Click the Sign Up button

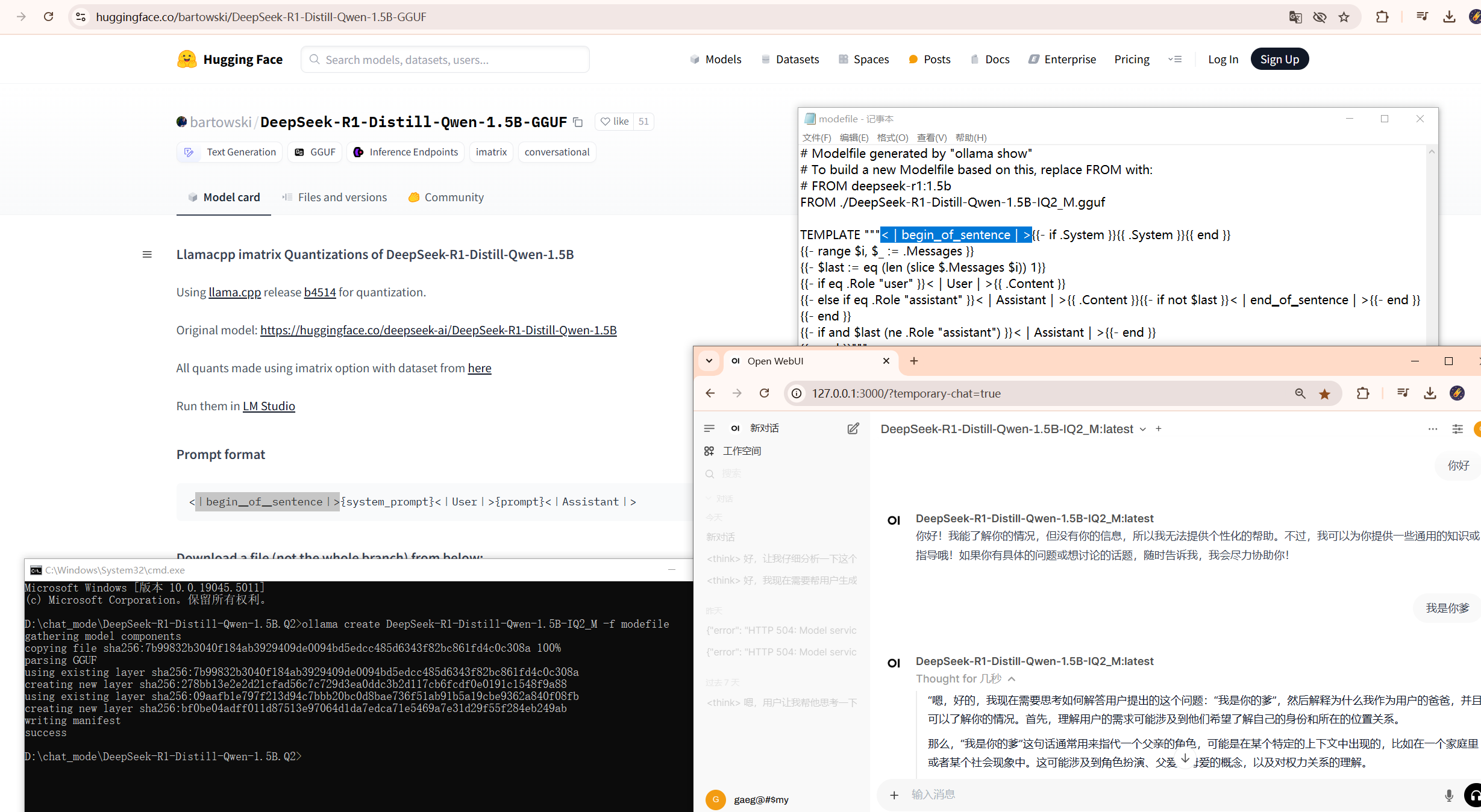pos(1279,59)
